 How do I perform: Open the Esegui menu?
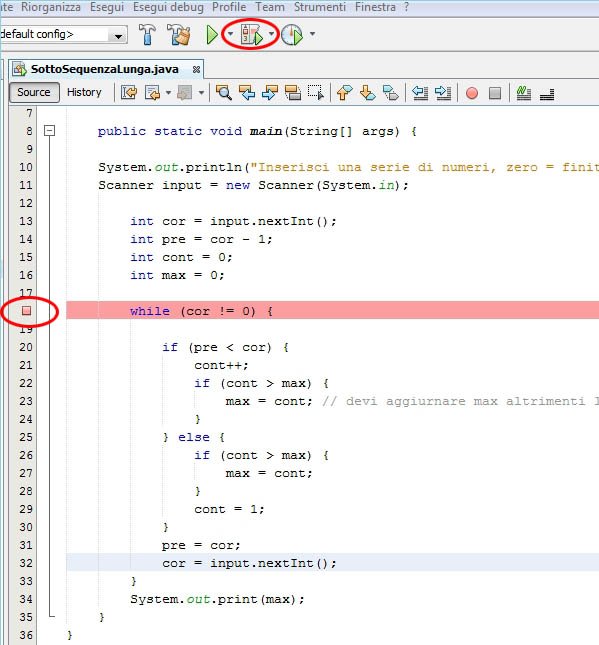tap(107, 7)
